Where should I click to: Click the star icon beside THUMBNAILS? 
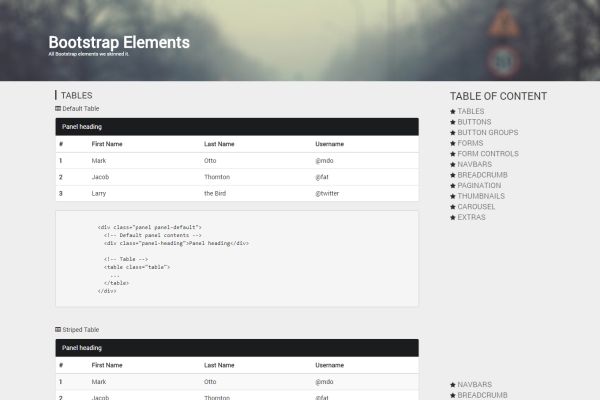click(453, 196)
